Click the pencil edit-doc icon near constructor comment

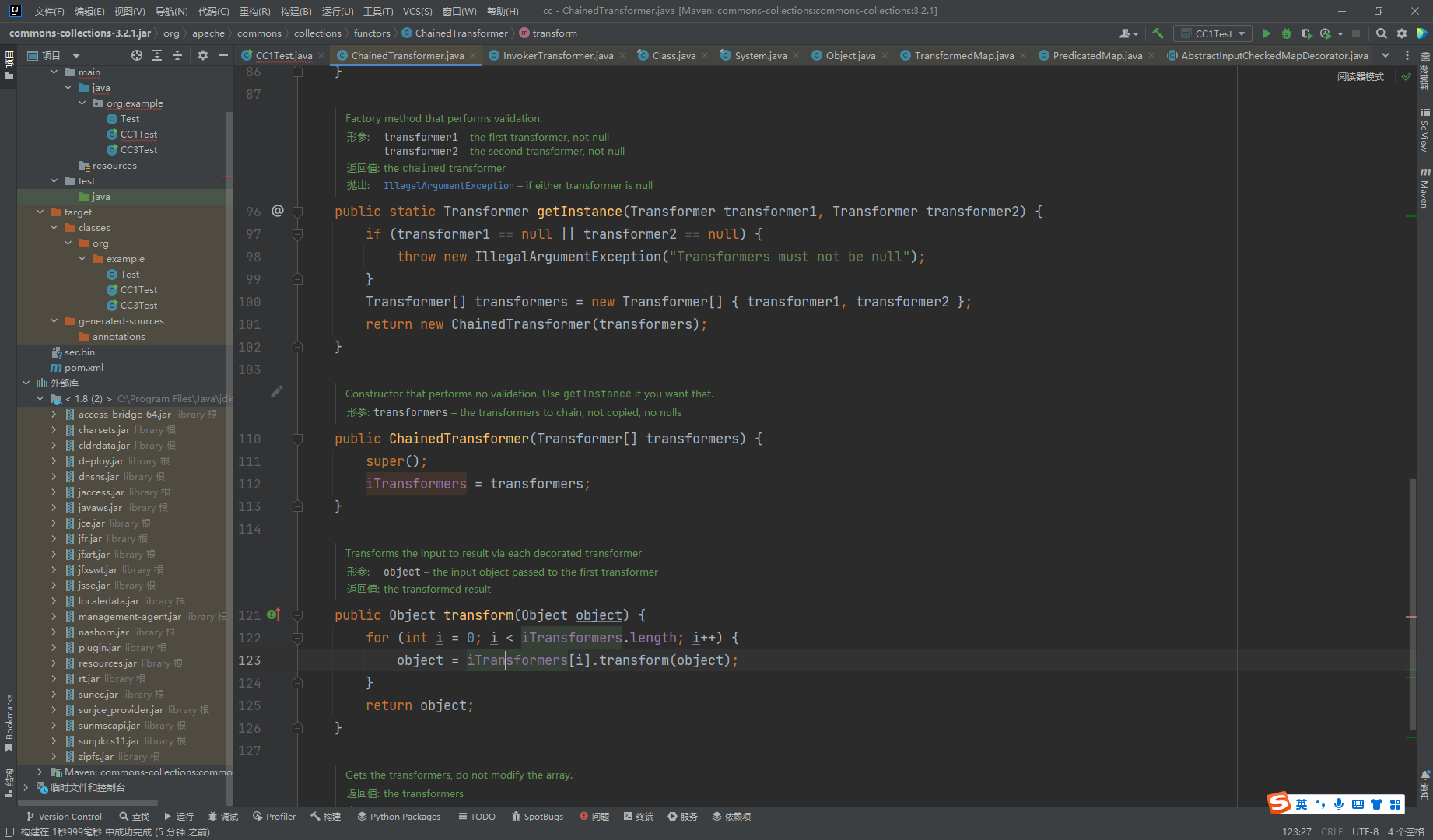click(277, 391)
